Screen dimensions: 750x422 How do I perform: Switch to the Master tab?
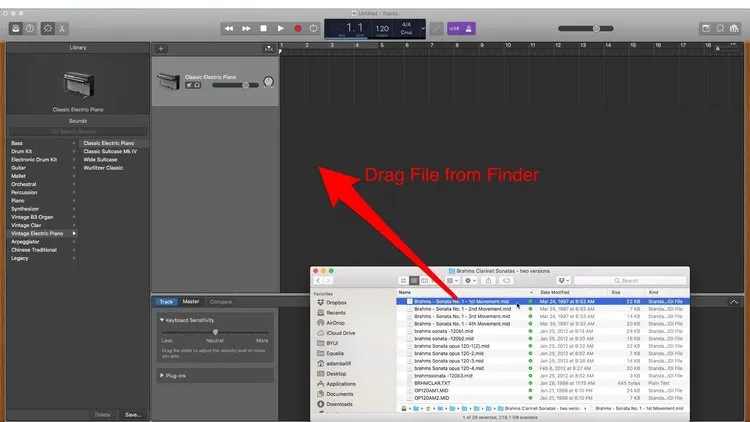coord(191,302)
